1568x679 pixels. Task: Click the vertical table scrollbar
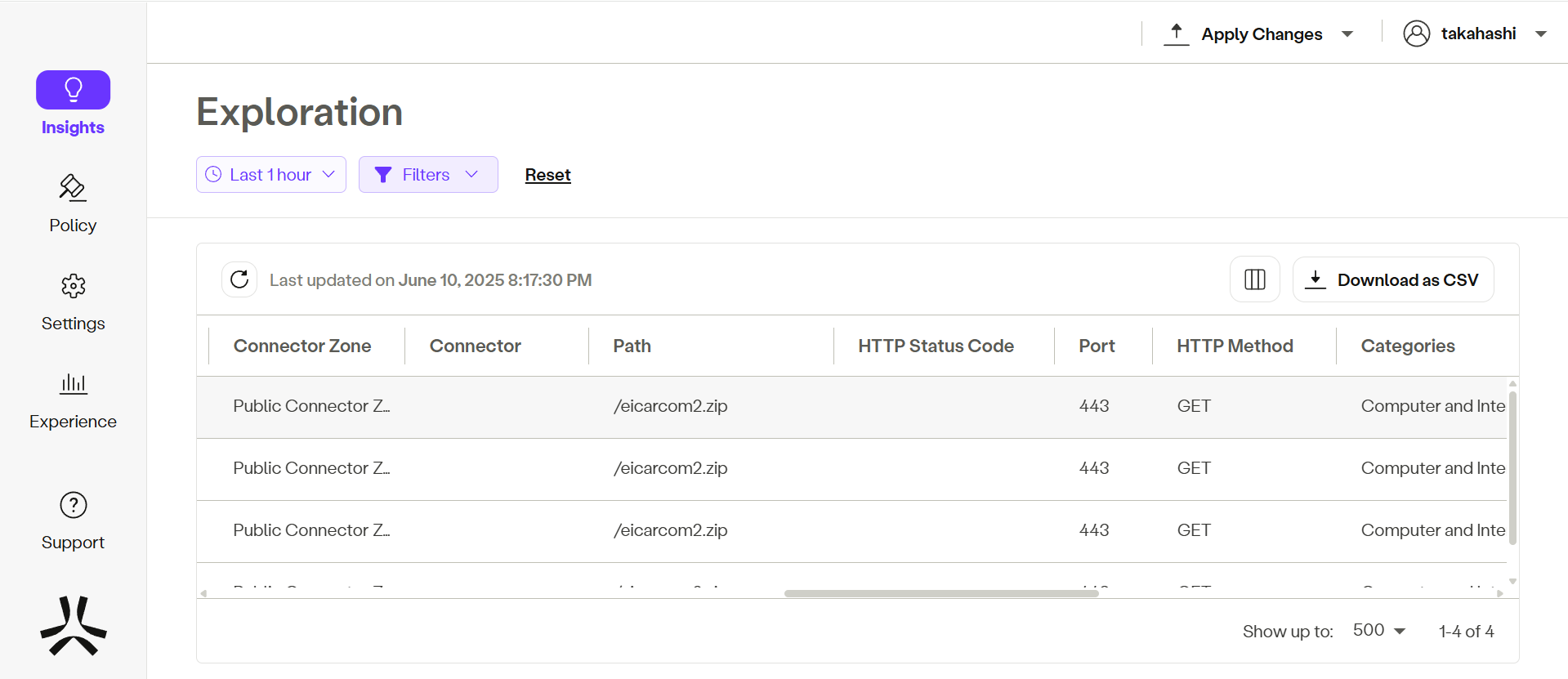tap(1512, 466)
